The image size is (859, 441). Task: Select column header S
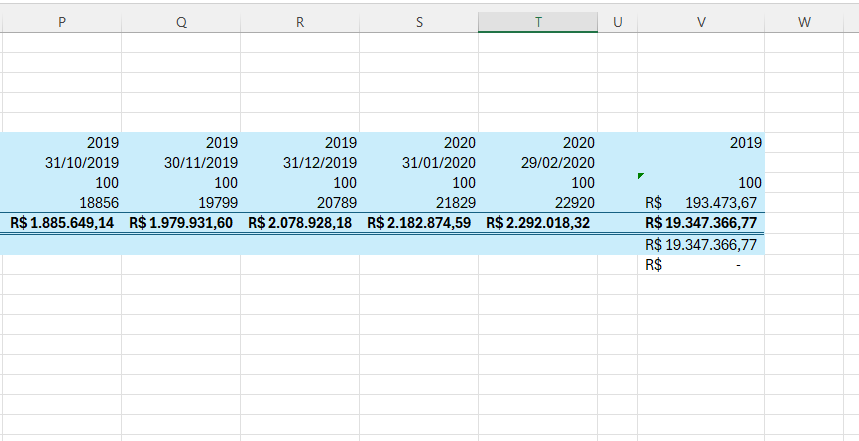click(419, 22)
